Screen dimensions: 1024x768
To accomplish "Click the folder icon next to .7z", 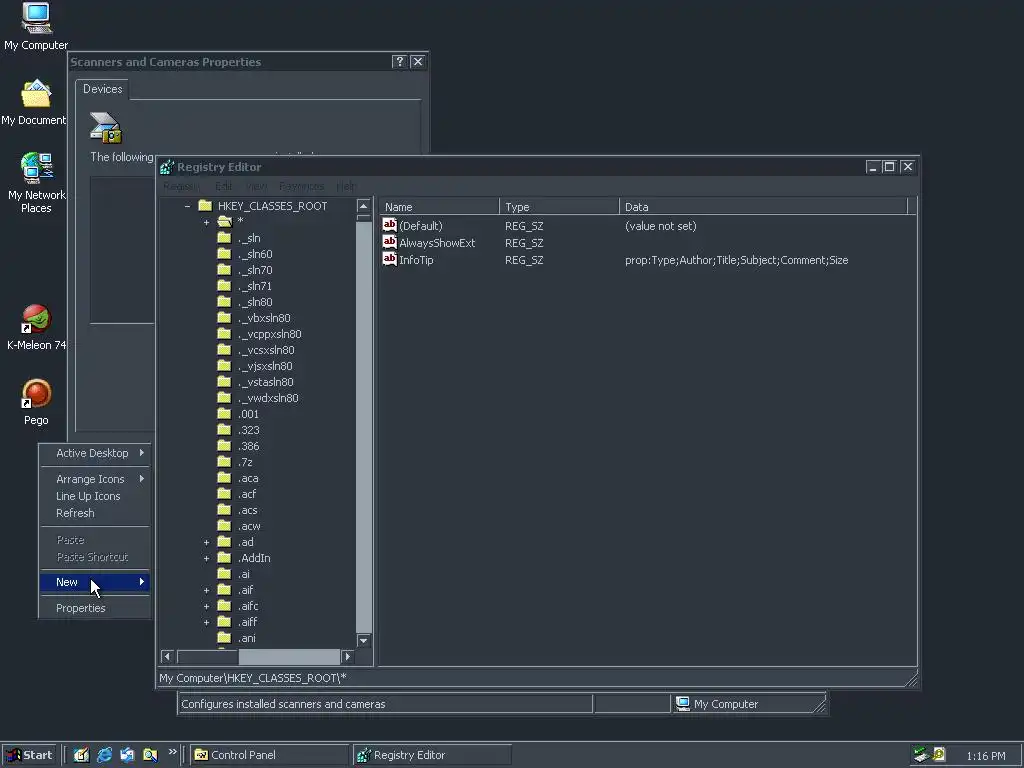I will pyautogui.click(x=224, y=462).
